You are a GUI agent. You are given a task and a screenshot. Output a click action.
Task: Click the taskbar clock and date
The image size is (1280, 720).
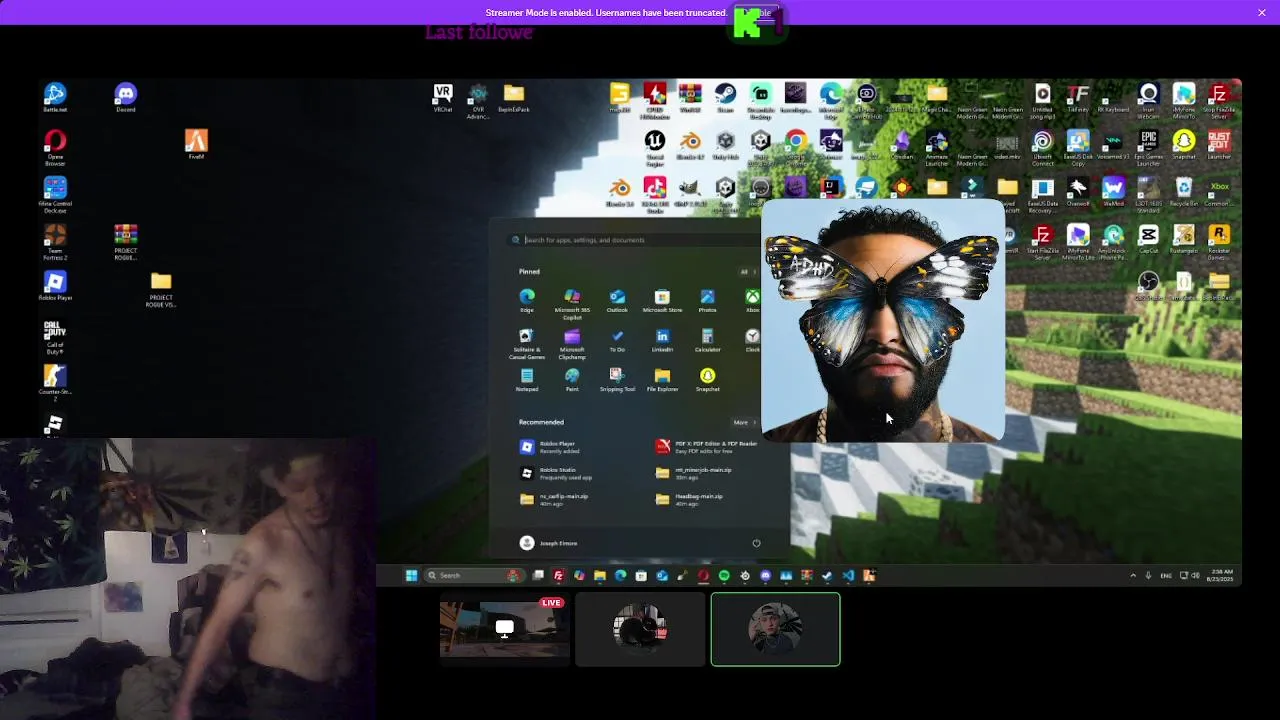click(1218, 575)
